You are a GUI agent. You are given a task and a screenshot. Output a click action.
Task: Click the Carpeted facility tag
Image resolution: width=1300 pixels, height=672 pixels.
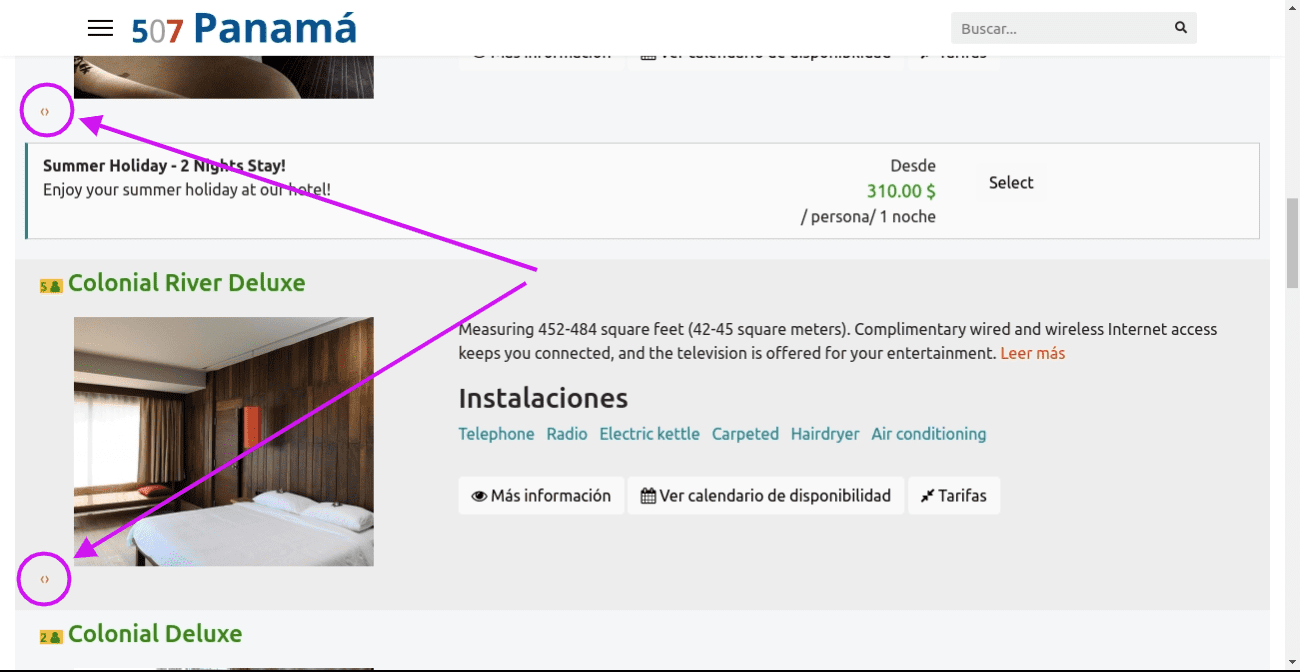(745, 434)
